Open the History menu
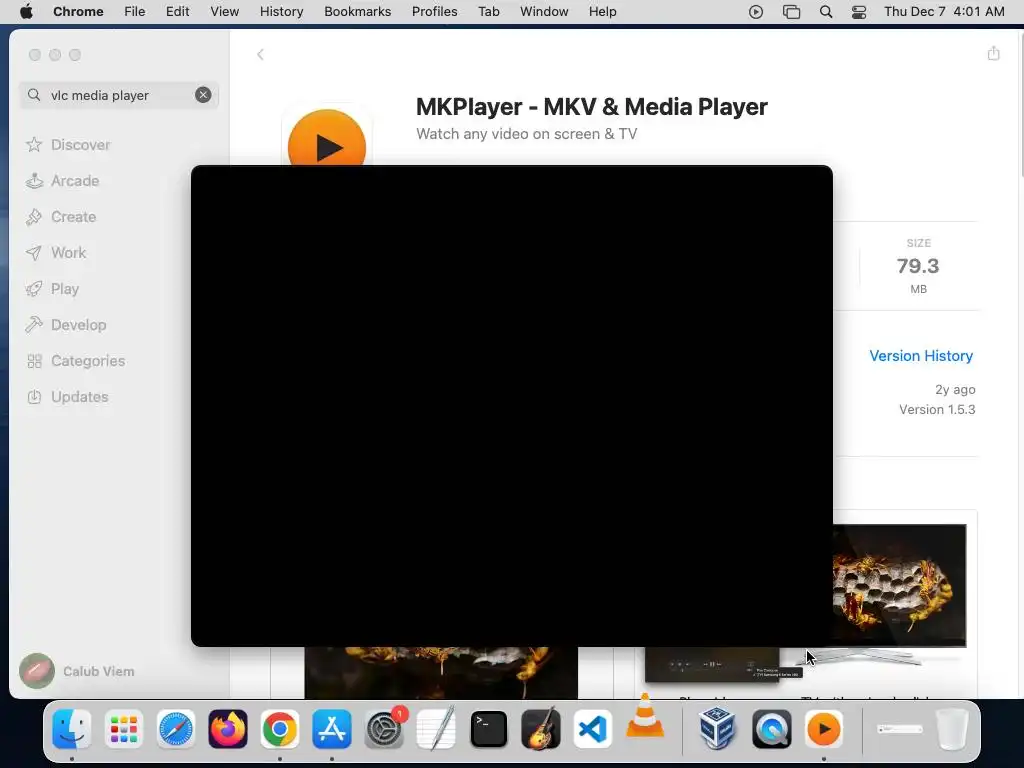The width and height of the screenshot is (1024, 768). point(281,12)
